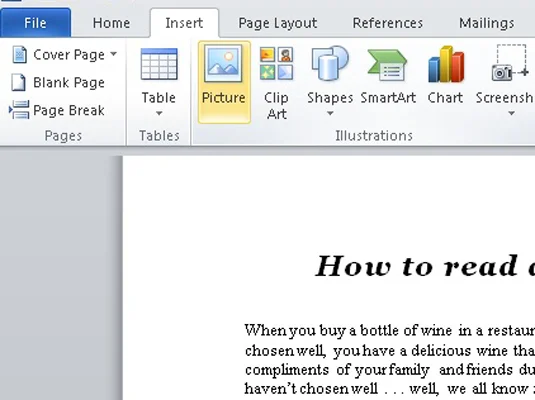Switch to the Page Layout tab

click(278, 23)
